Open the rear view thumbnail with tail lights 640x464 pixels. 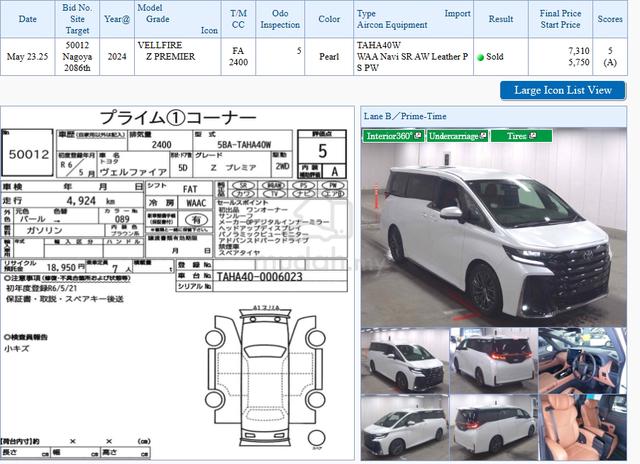(493, 360)
